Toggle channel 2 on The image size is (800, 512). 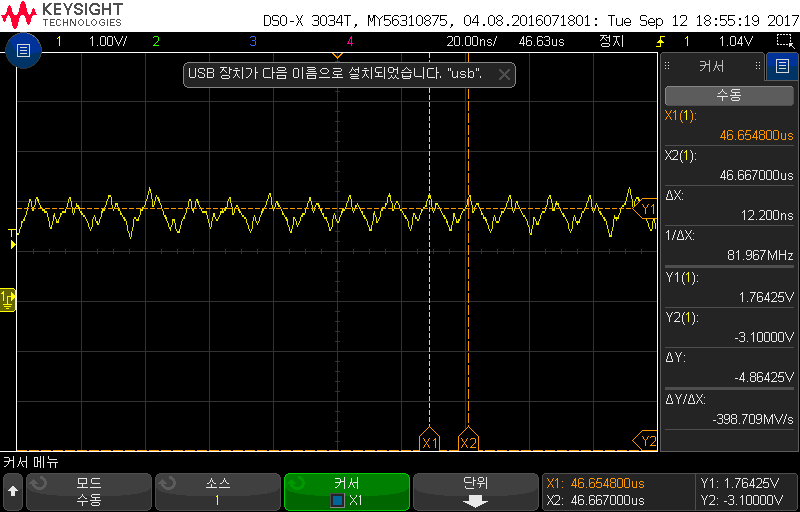(155, 42)
